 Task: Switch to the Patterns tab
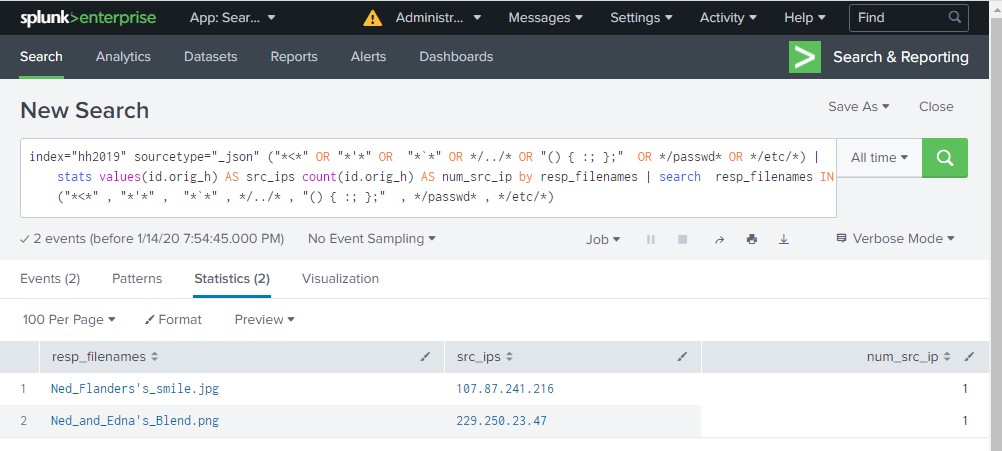tap(137, 279)
